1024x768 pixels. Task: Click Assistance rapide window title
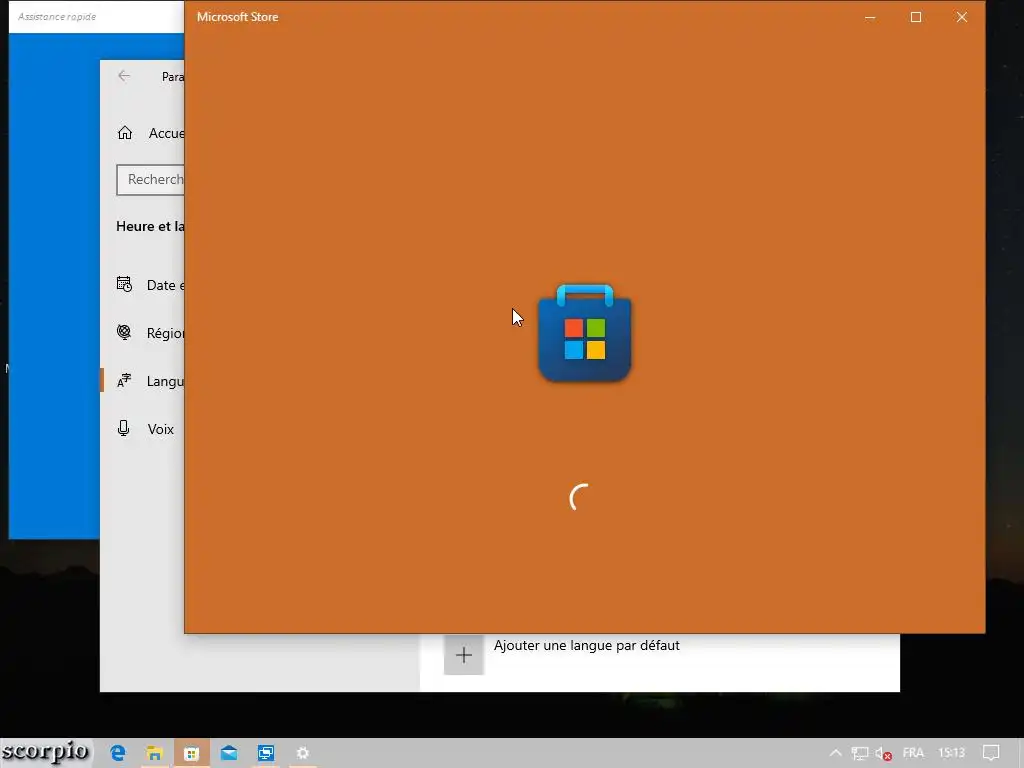click(x=57, y=16)
